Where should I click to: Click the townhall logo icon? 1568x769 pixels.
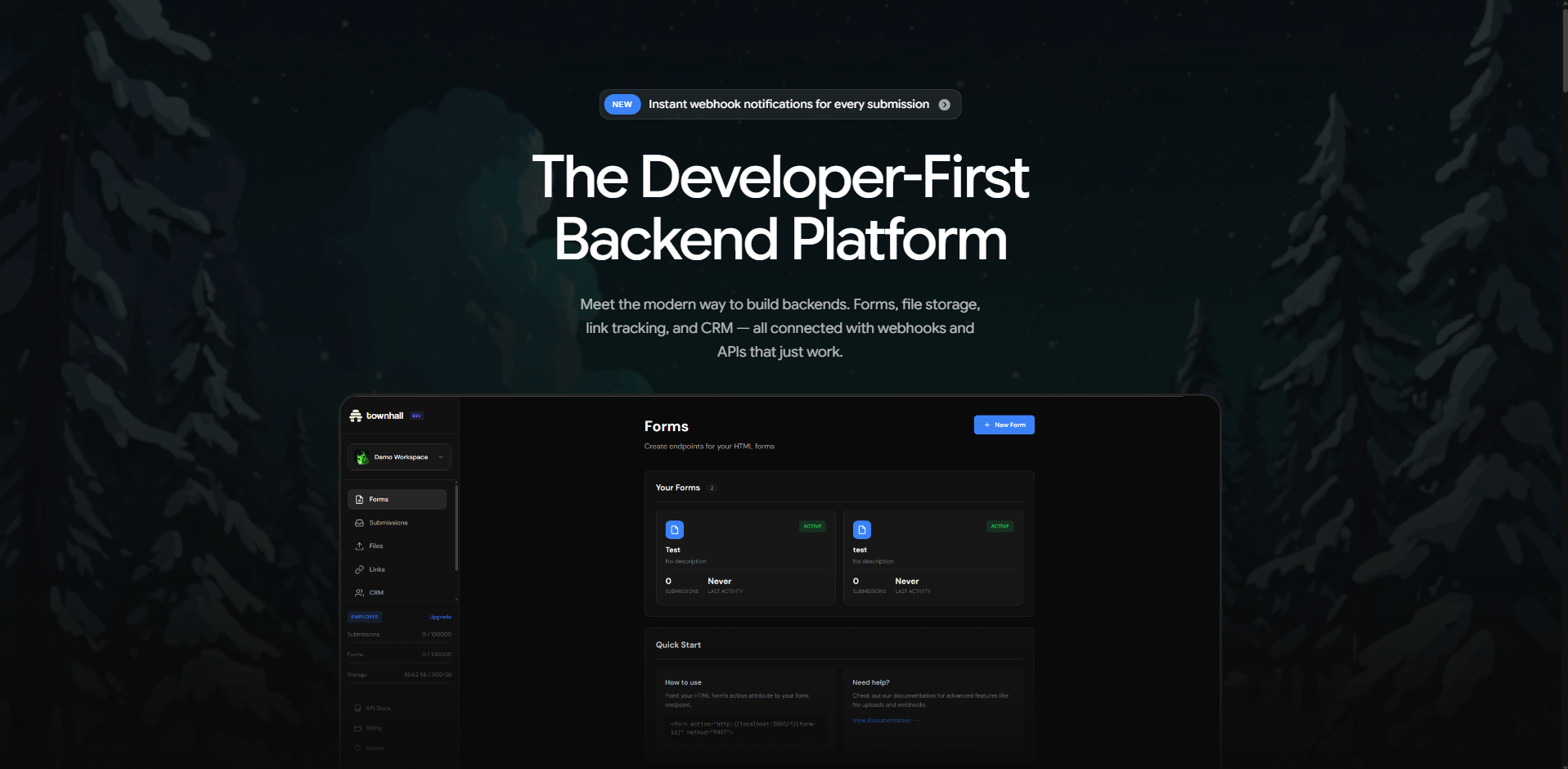[355, 415]
